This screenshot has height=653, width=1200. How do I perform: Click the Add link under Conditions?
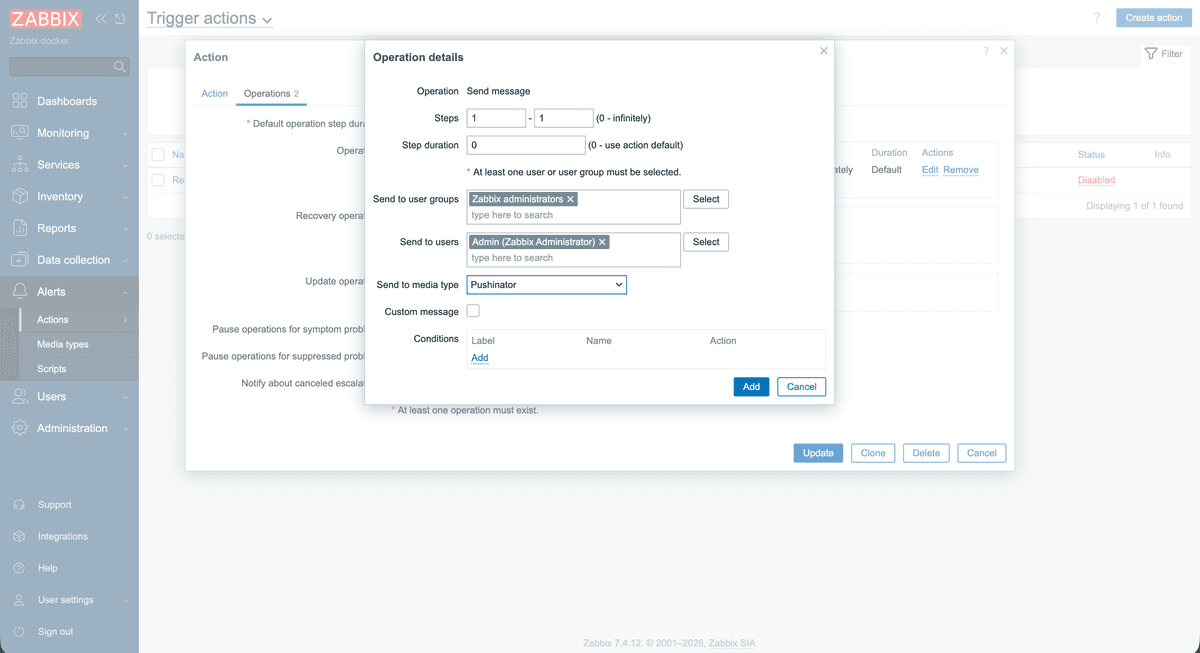(x=480, y=358)
